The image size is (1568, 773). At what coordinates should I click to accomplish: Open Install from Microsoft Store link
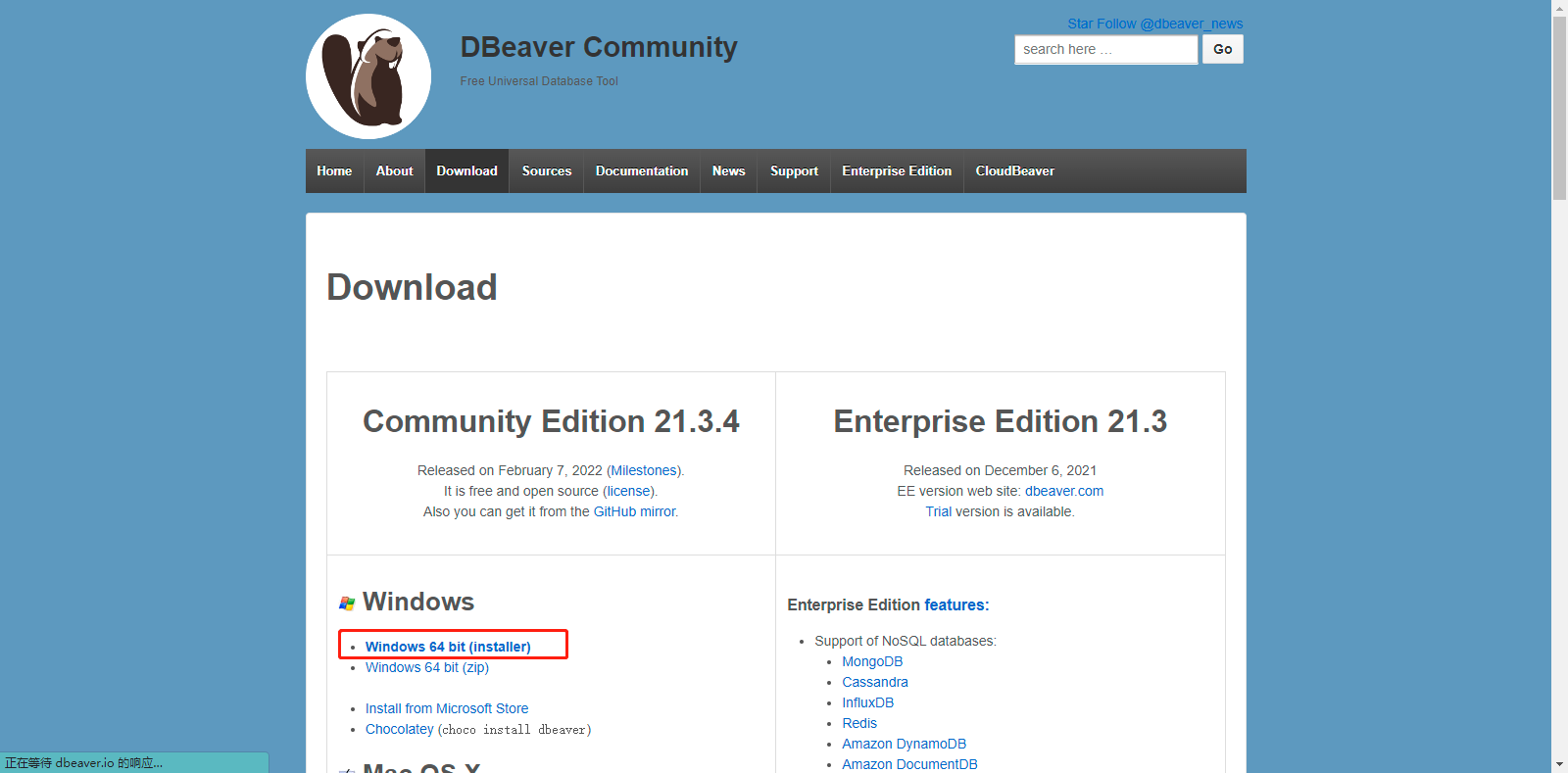(x=447, y=708)
